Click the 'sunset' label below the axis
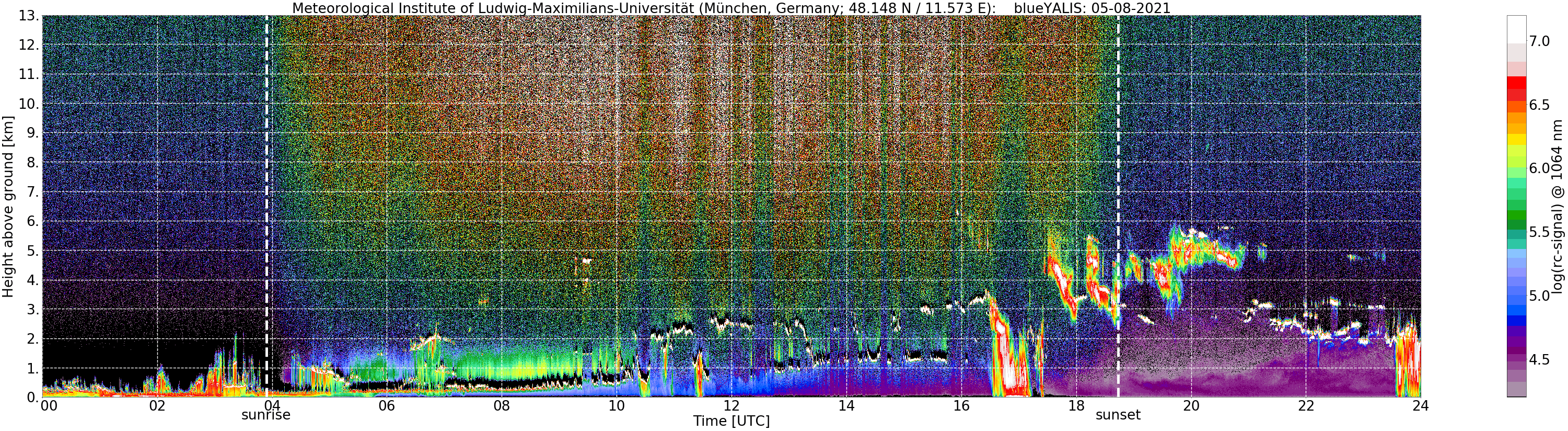The image size is (1568, 431). point(1118,415)
